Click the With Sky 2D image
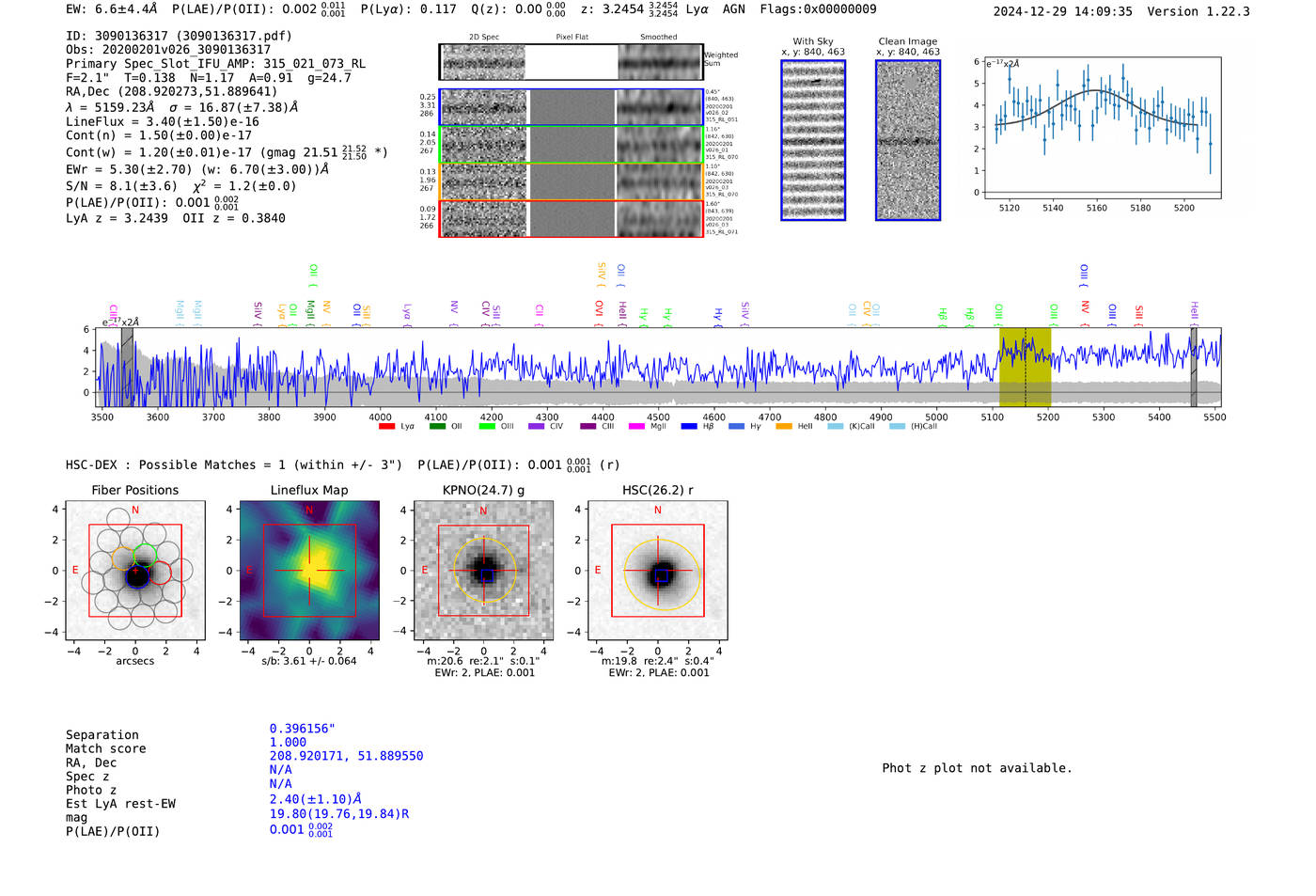Image resolution: width=1316 pixels, height=896 pixels. (813, 140)
